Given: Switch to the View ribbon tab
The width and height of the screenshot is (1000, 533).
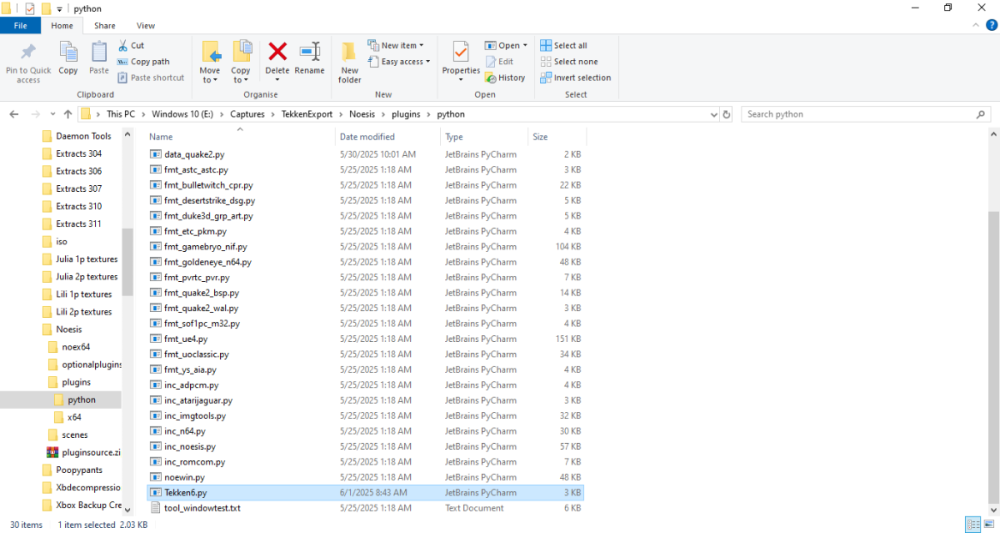Looking at the screenshot, I should tap(145, 25).
